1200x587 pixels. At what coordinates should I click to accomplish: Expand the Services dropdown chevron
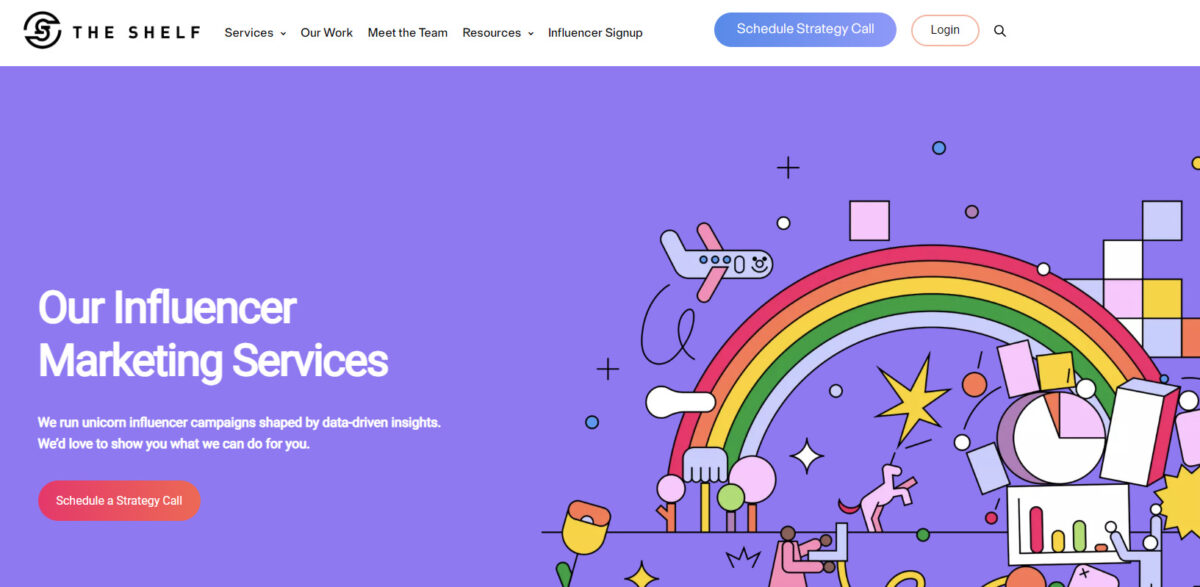click(x=283, y=33)
